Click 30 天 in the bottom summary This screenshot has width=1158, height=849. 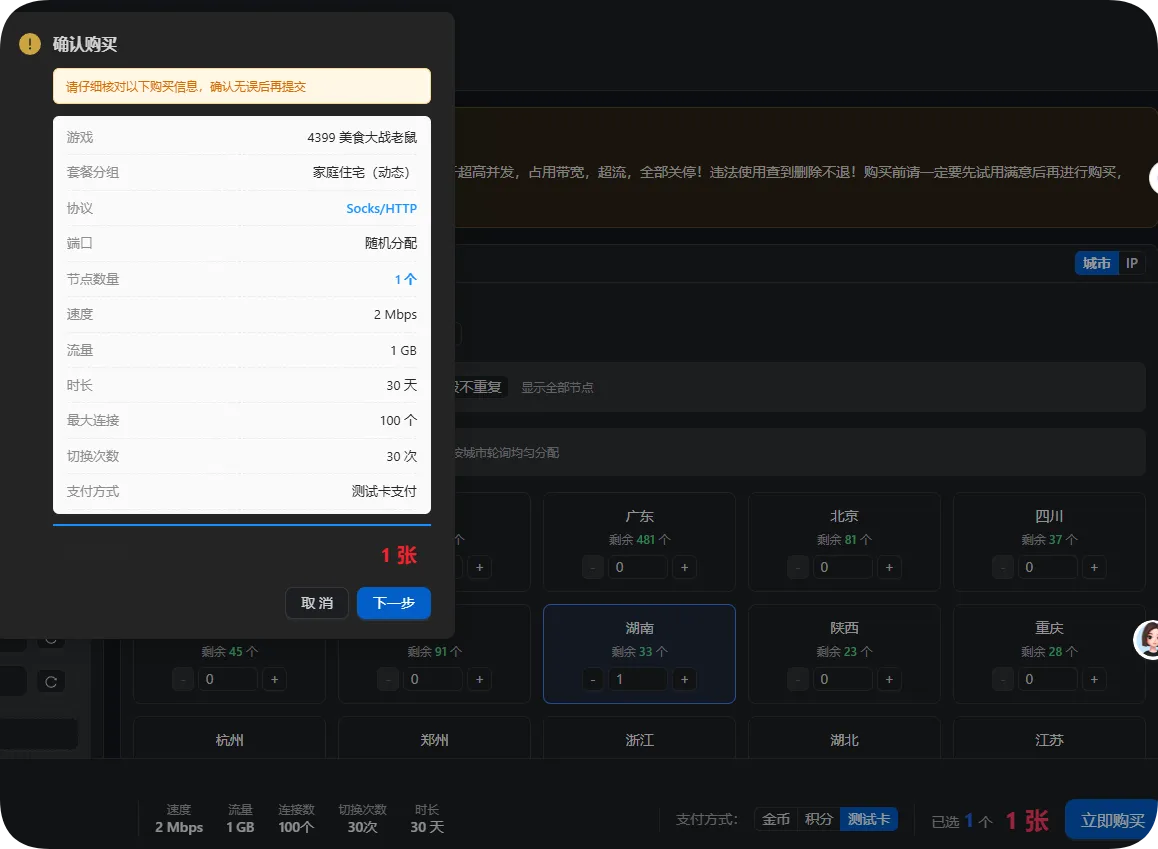pyautogui.click(x=427, y=828)
